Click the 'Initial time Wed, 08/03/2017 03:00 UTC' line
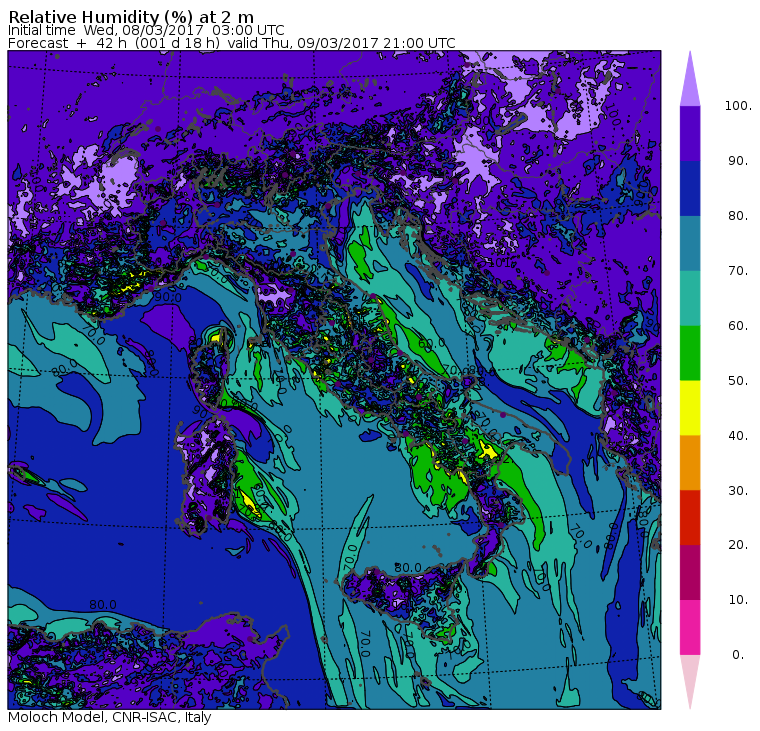 [x=146, y=30]
